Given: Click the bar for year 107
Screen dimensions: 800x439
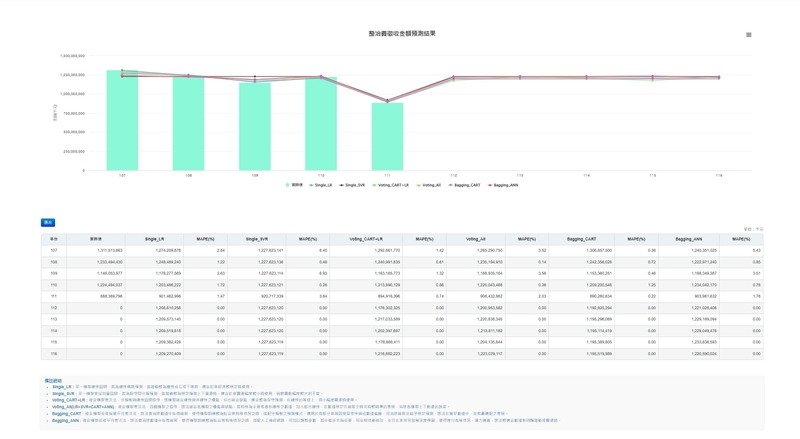Looking at the screenshot, I should (122, 120).
